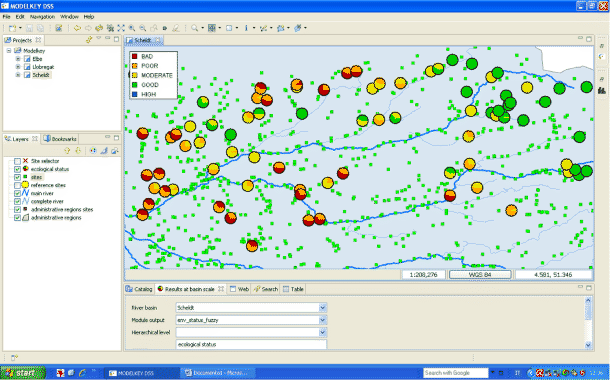Click the move layer down arrow icon
Screen dimensions: 610x380
(78, 151)
